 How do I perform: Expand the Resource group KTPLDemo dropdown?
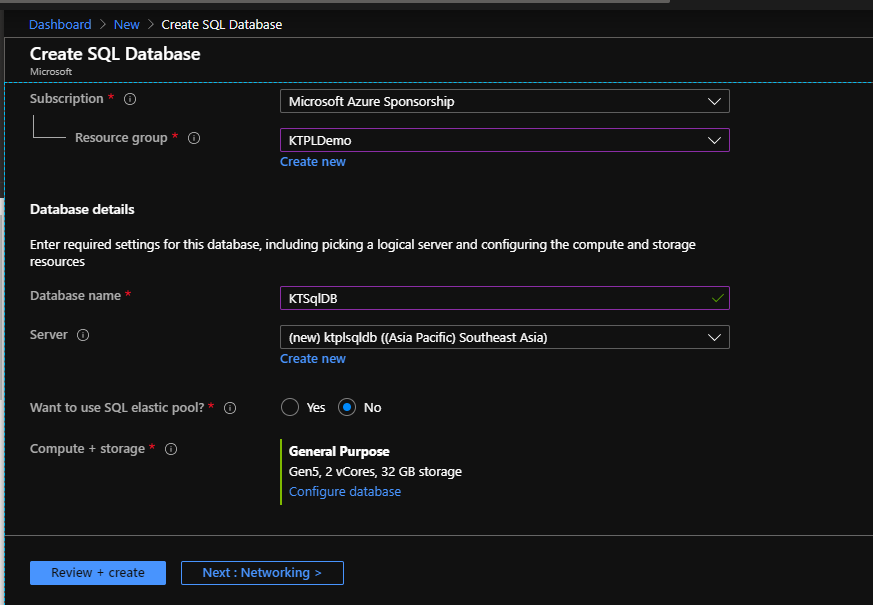[x=504, y=140]
